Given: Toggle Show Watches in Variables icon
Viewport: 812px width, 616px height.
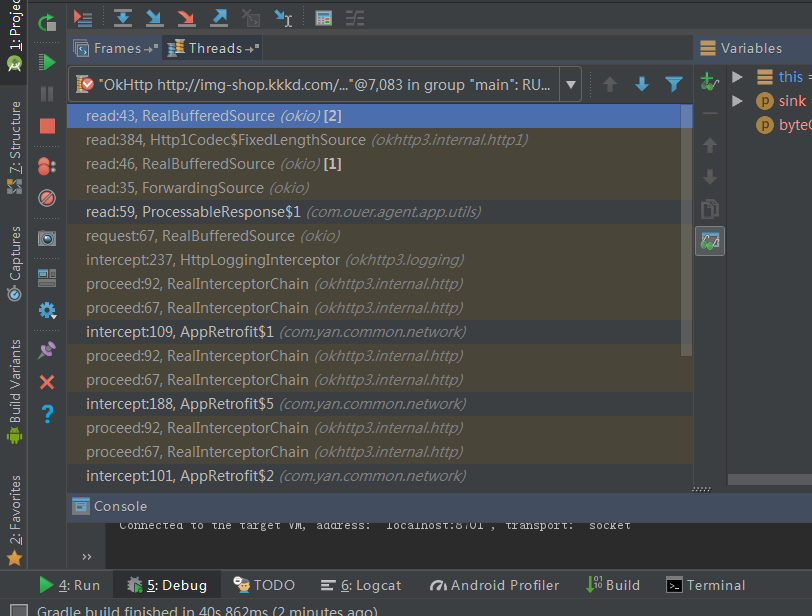Looking at the screenshot, I should (710, 241).
